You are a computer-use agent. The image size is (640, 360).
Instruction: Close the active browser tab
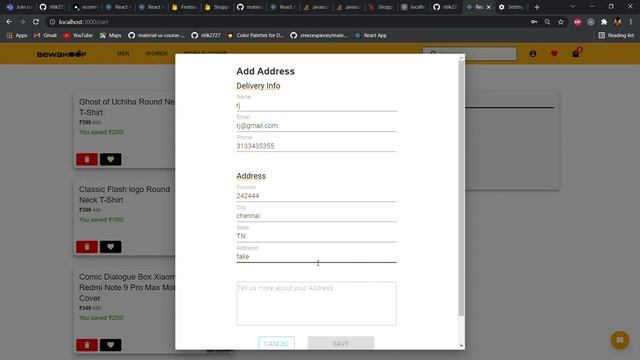[489, 7]
